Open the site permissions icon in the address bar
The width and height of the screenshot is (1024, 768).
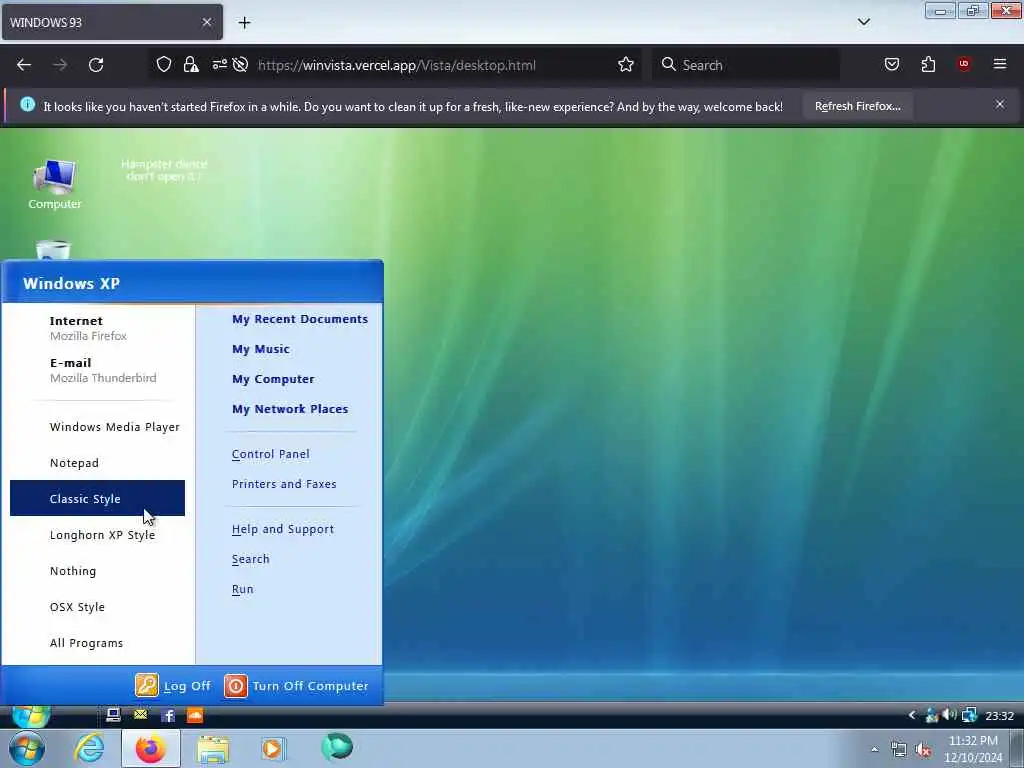(219, 64)
